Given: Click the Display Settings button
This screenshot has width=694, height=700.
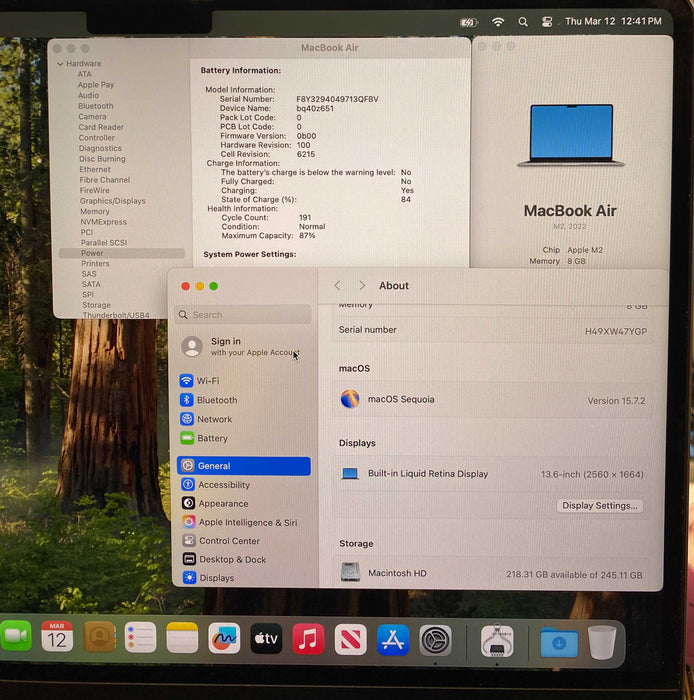Looking at the screenshot, I should click(x=599, y=505).
